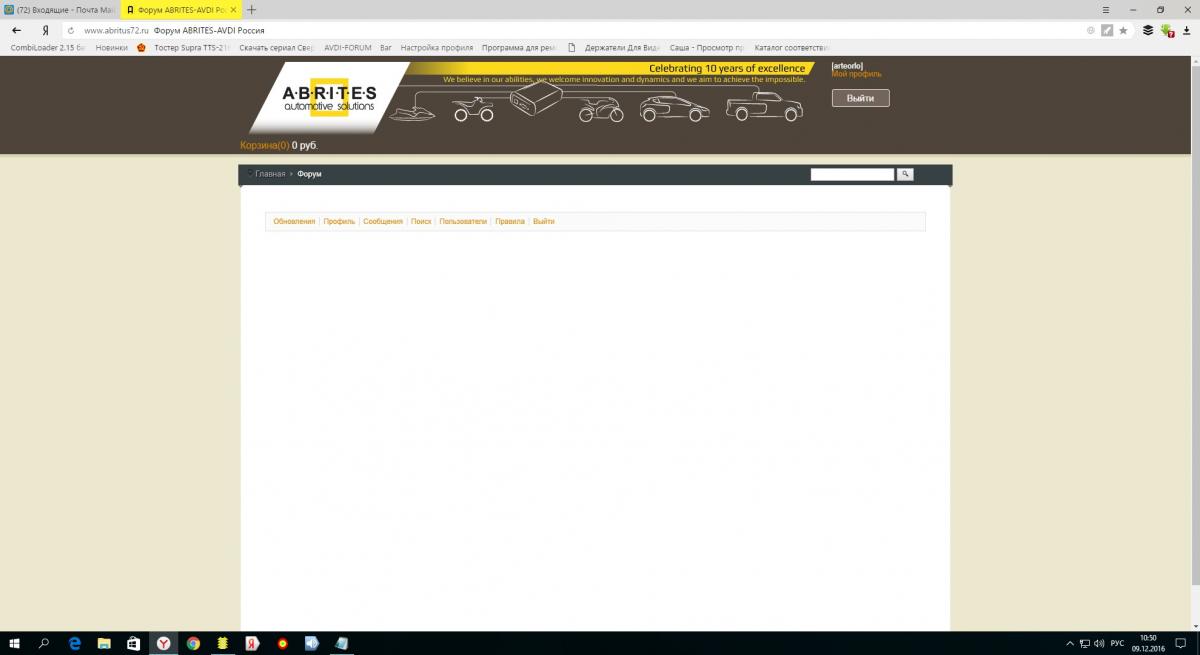
Task: Select the Форум ABRITES-AVDI browser tab
Action: click(x=180, y=9)
